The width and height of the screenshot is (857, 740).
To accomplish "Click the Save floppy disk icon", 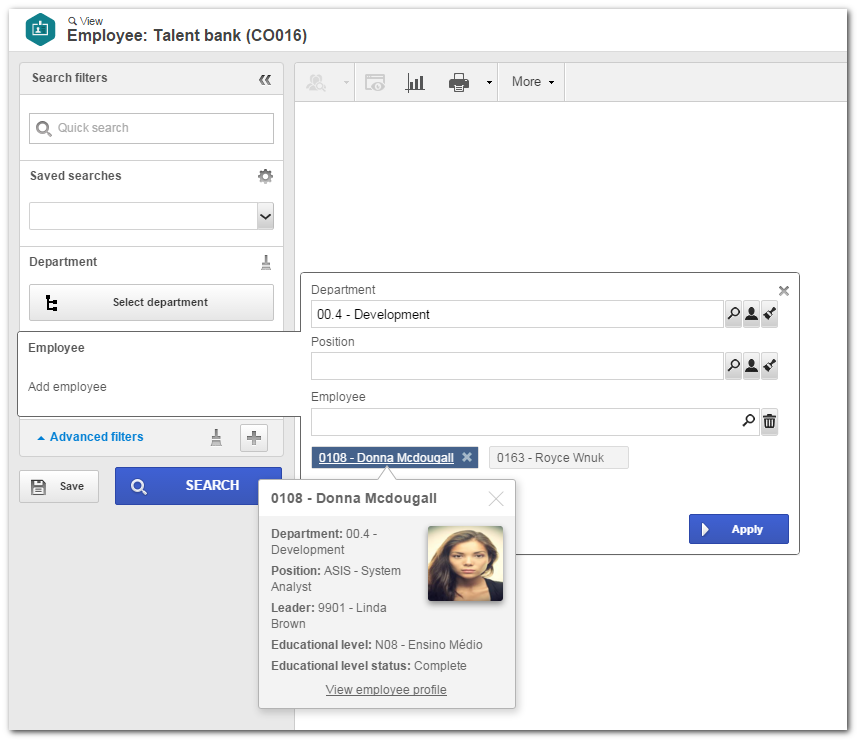I will coord(38,486).
